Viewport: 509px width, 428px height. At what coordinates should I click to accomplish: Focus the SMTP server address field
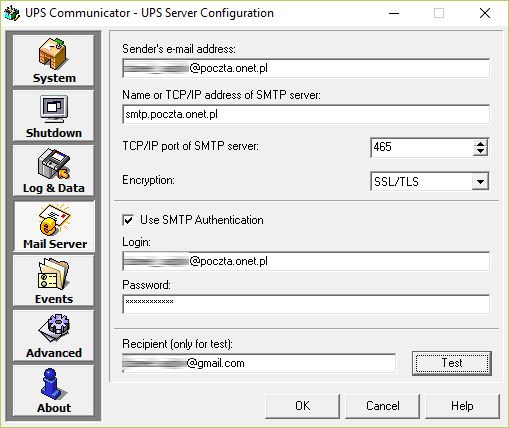pos(306,114)
